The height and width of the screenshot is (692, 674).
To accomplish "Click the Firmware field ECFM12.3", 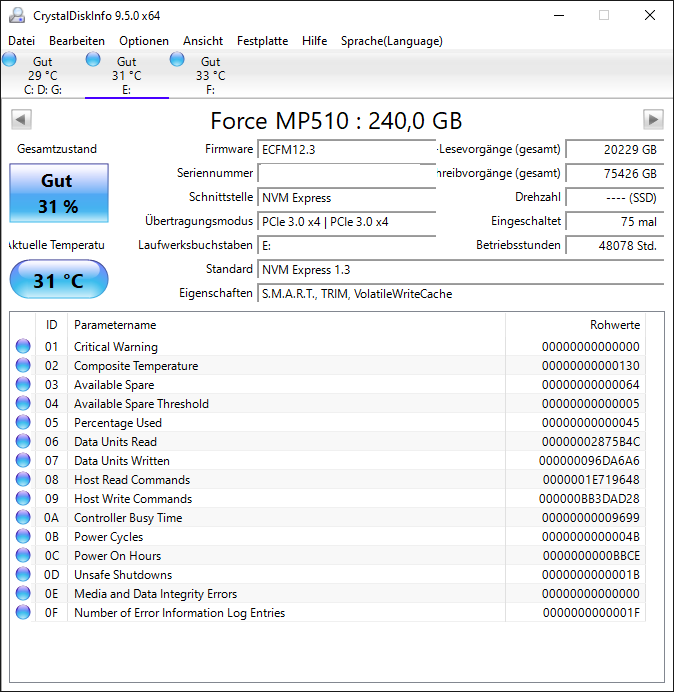I will [x=346, y=150].
